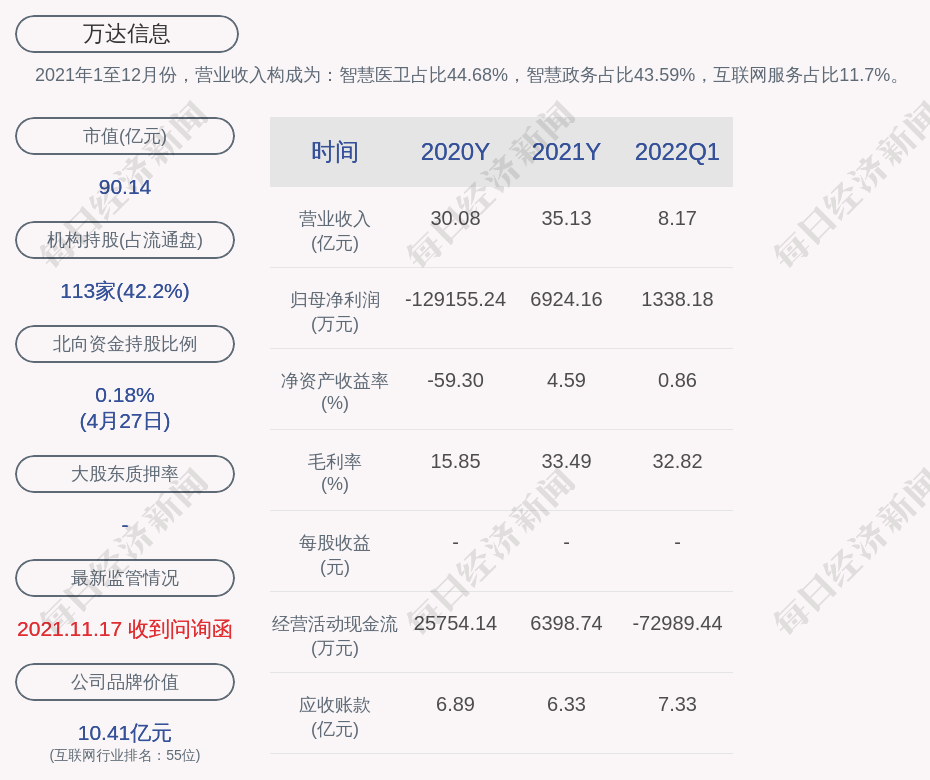The height and width of the screenshot is (780, 930).
Task: Select the 113家(42.2%) institutional holding value
Action: pos(125,291)
